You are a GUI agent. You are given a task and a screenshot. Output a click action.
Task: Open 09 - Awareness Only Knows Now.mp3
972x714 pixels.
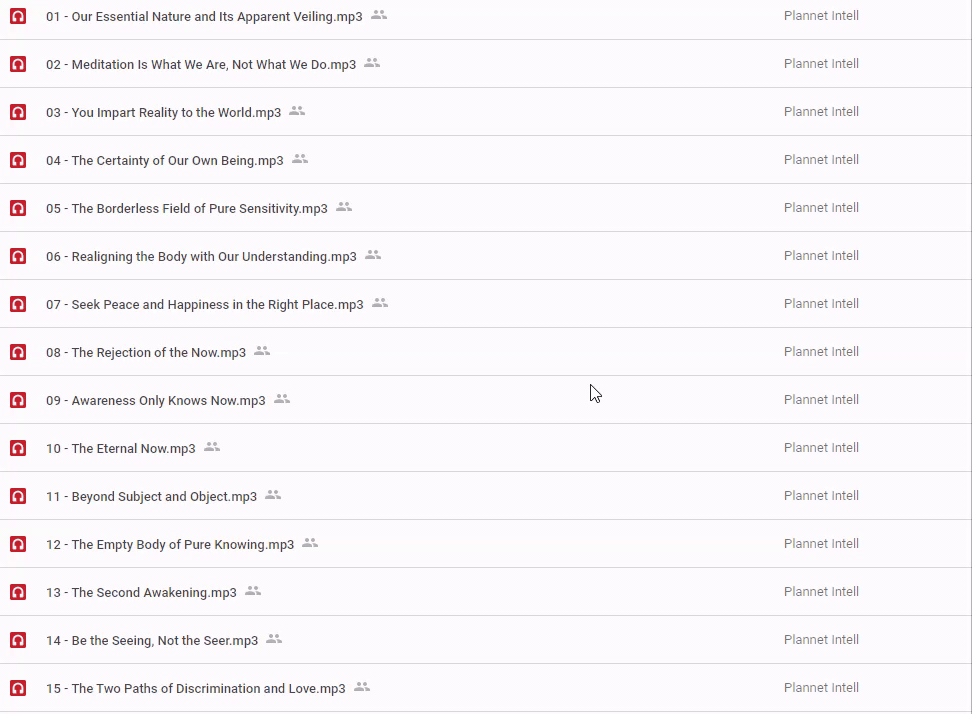155,400
